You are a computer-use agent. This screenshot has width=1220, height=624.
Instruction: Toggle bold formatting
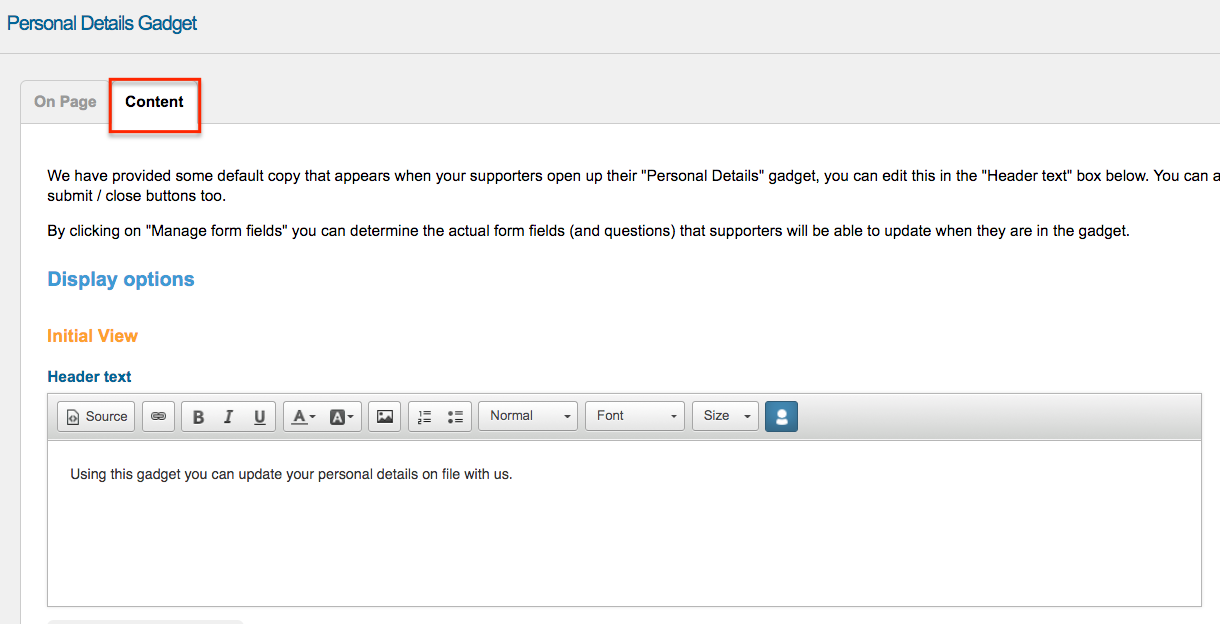pyautogui.click(x=198, y=417)
